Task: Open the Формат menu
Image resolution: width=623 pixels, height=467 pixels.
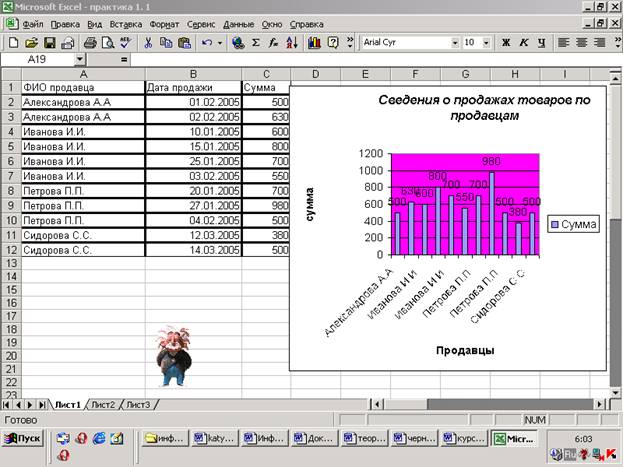Action: point(164,22)
